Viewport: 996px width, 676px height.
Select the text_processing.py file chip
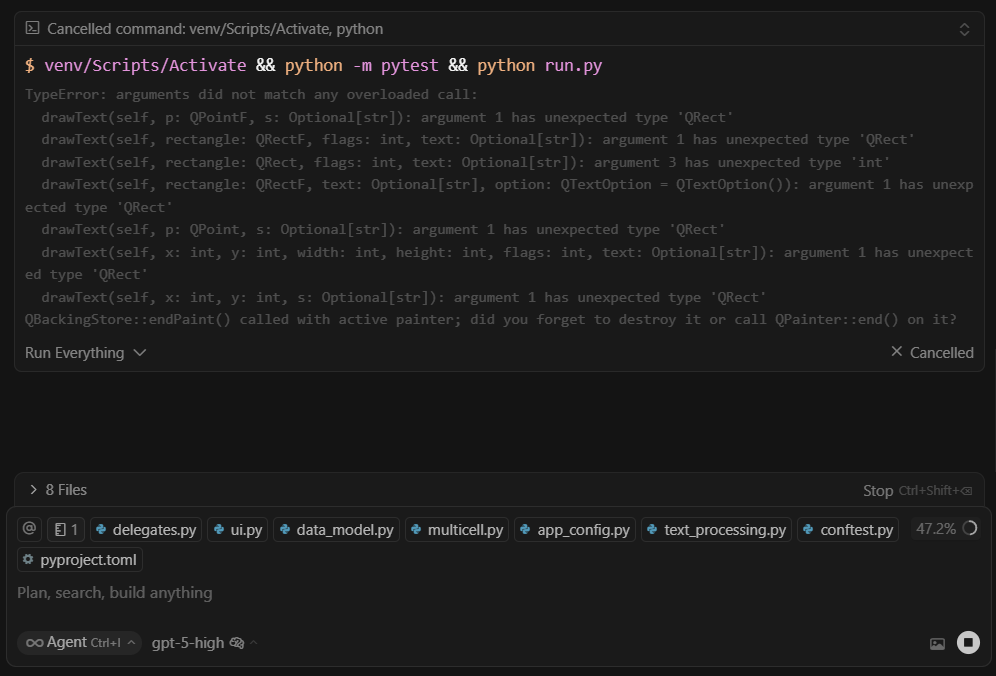tap(716, 529)
